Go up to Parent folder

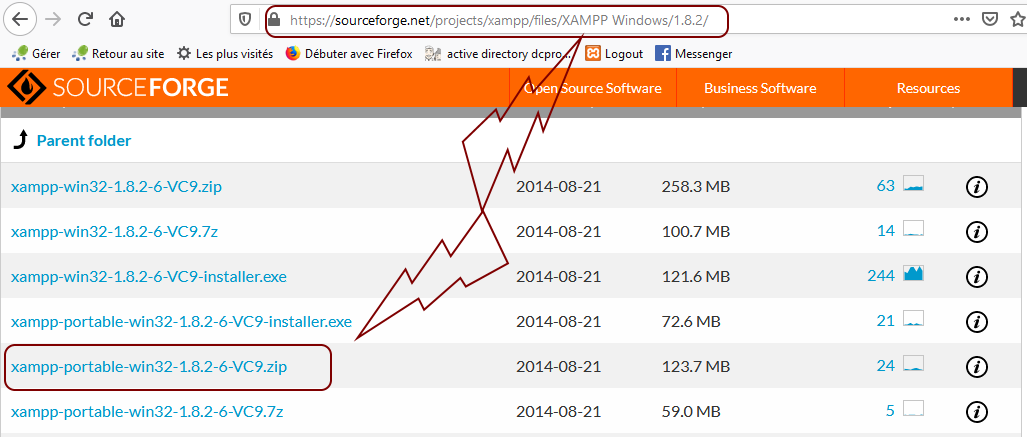click(83, 141)
